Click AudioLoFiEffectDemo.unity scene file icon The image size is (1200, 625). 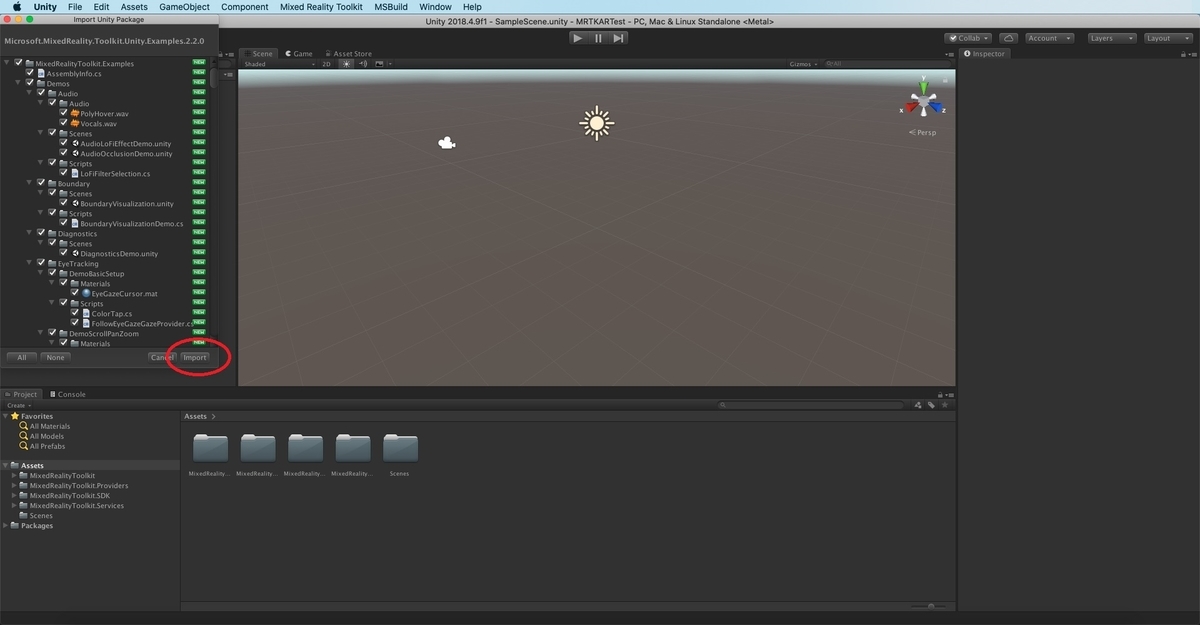[x=75, y=144]
